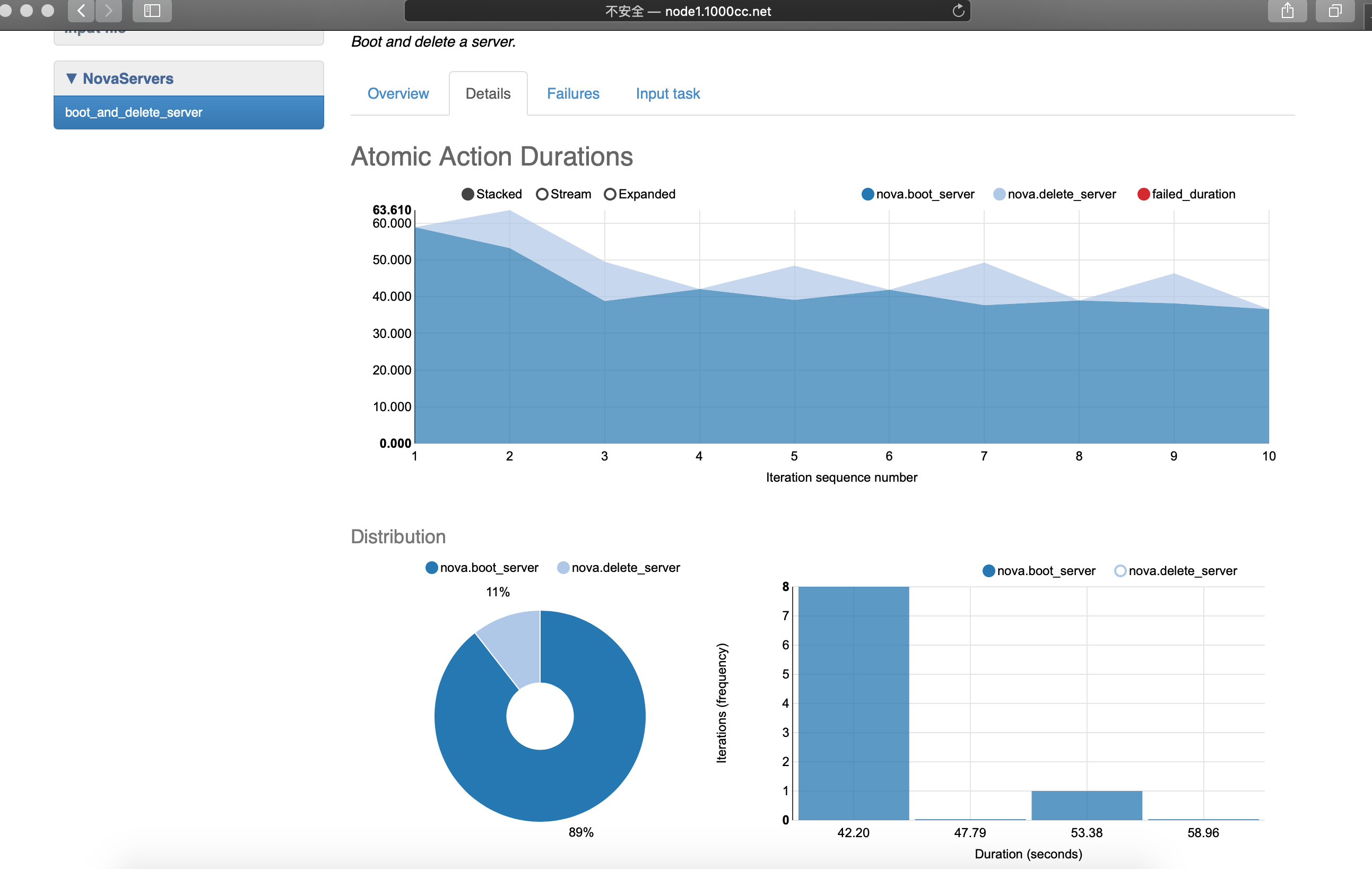
Task: Collapse the NovaServers group triangle
Action: click(71, 79)
